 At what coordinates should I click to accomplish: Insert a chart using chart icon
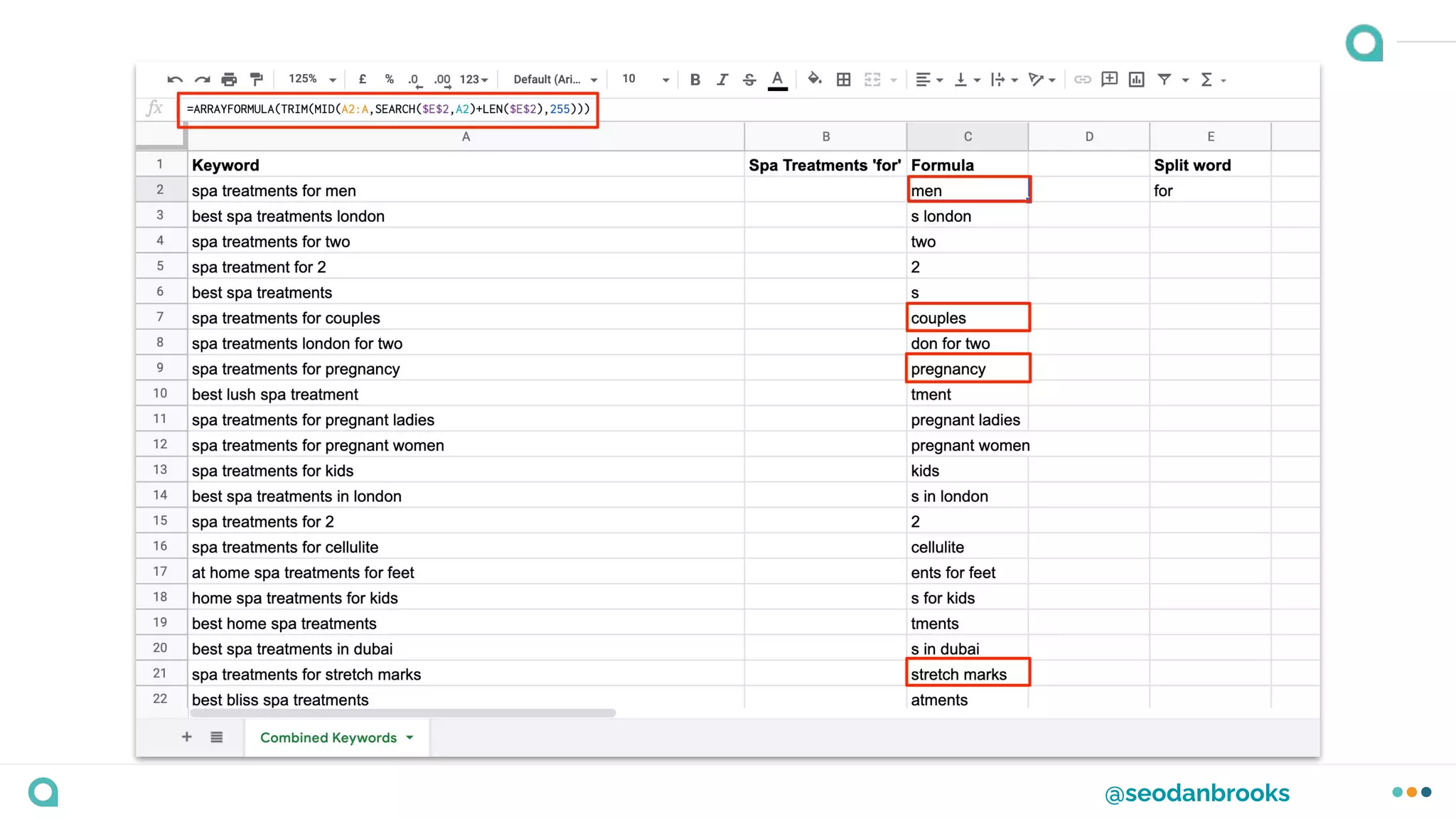(1137, 80)
